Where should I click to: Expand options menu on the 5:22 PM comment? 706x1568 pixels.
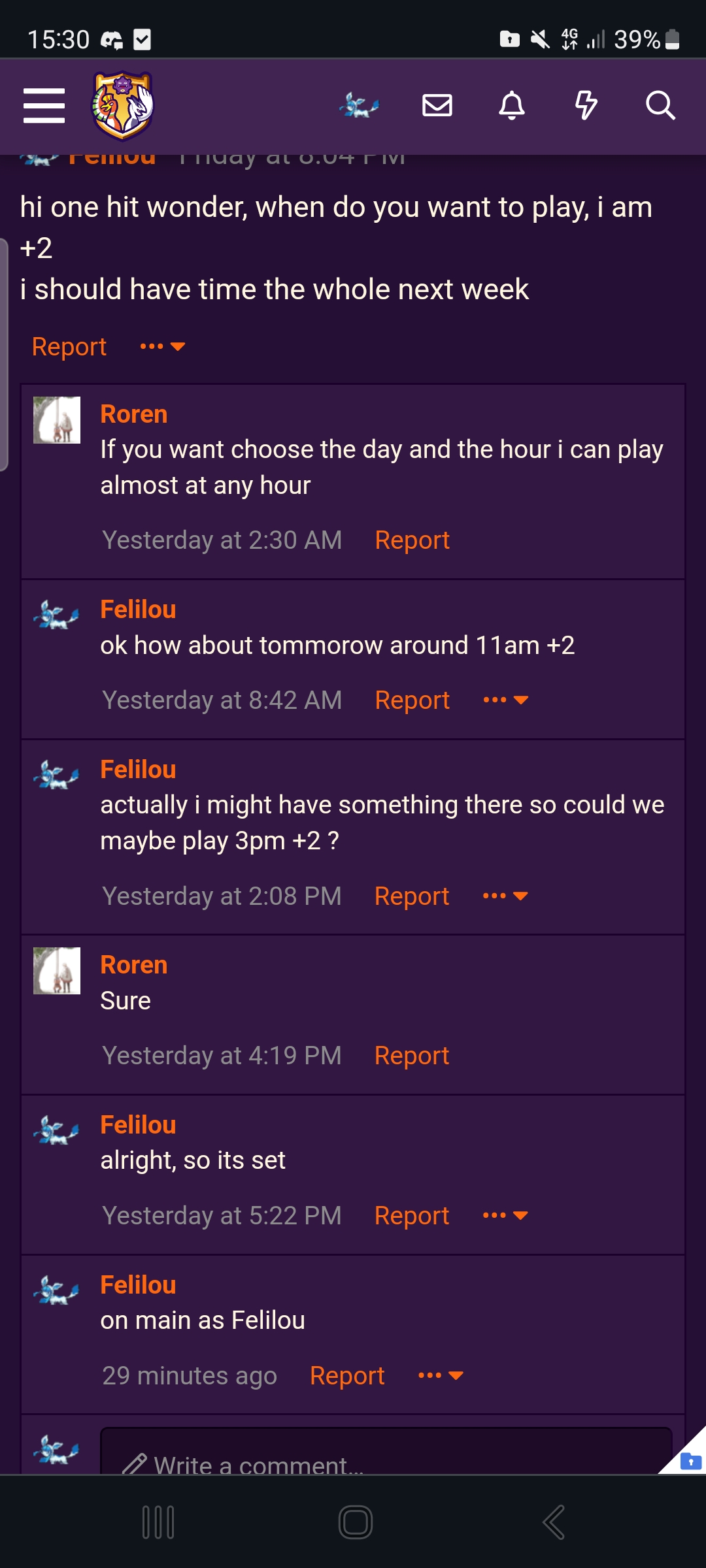click(505, 1215)
